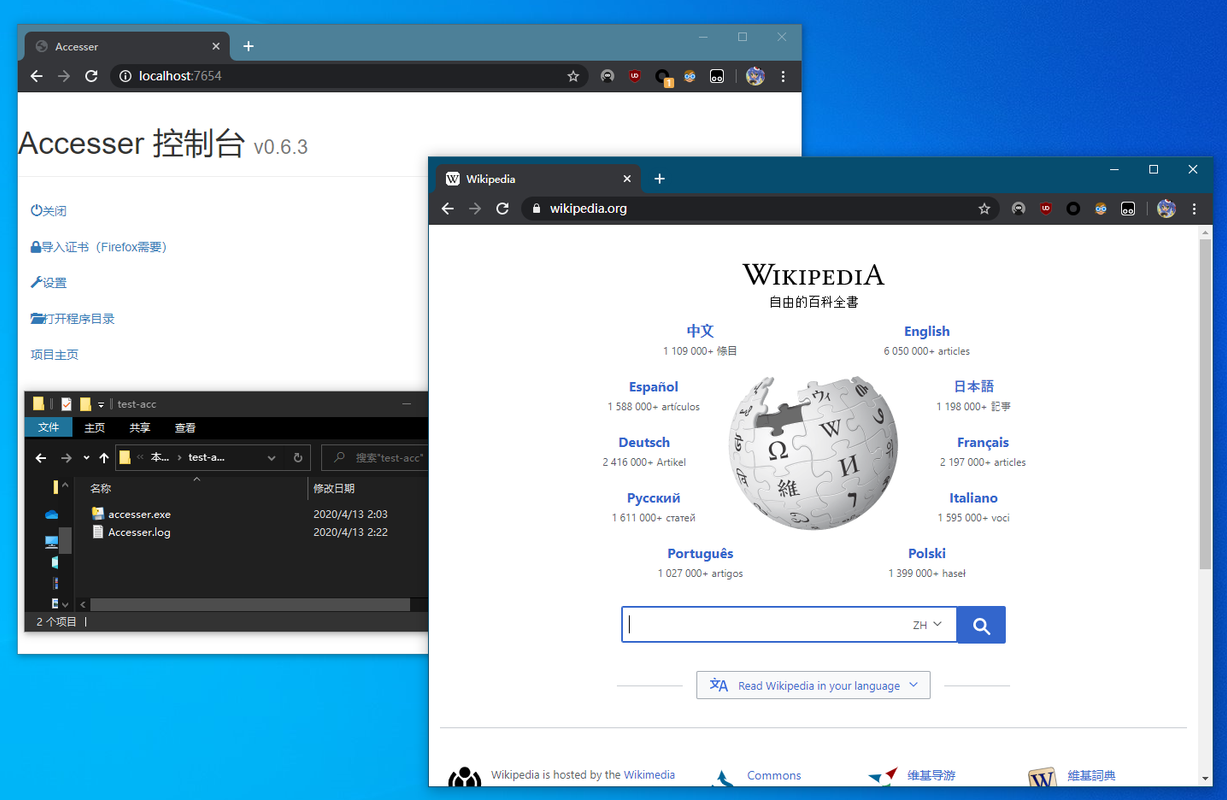The height and width of the screenshot is (800, 1227).
Task: Open Chrome menu in the Accesser window
Action: tap(783, 76)
